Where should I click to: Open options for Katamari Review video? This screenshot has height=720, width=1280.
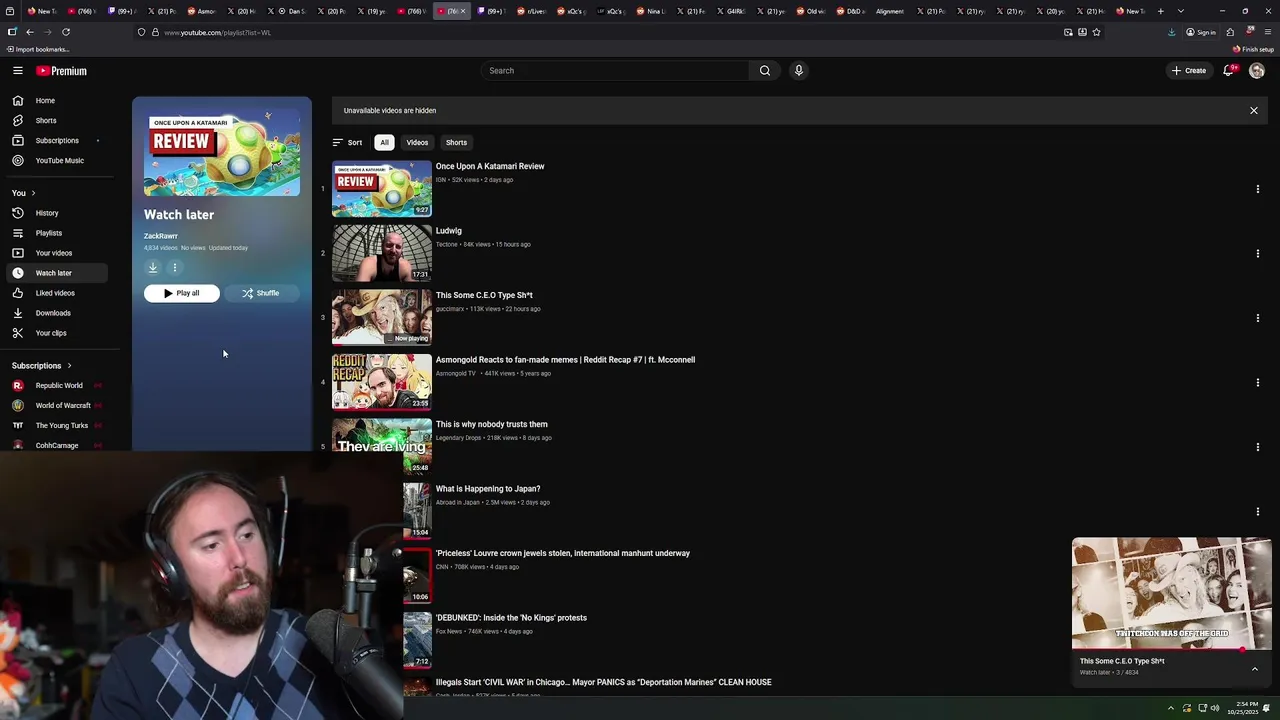pyautogui.click(x=1258, y=189)
